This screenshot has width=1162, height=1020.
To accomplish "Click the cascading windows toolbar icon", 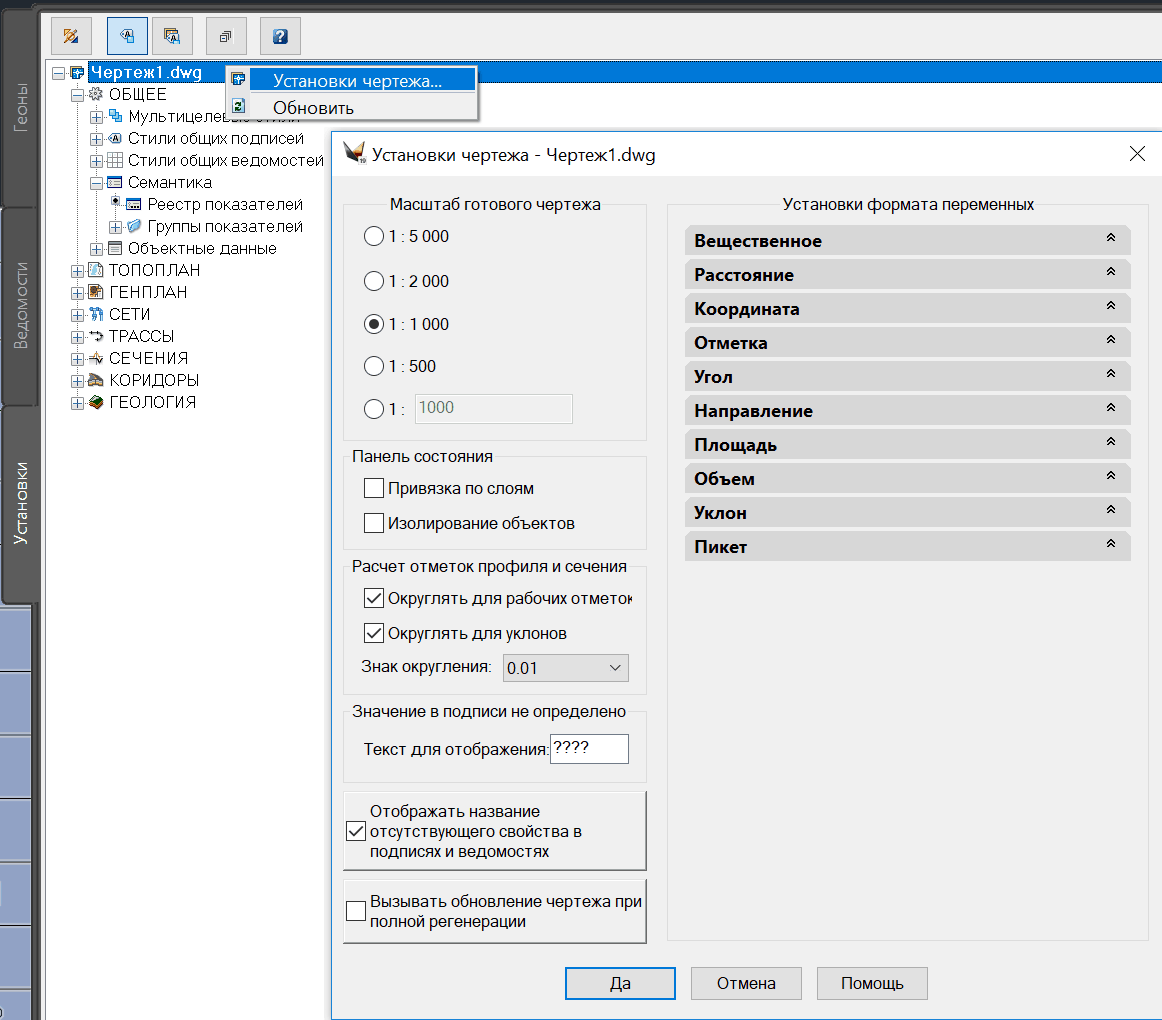I will click(226, 37).
